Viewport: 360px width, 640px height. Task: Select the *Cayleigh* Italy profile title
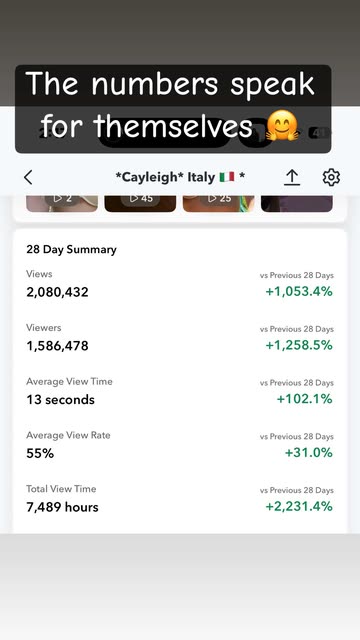[180, 177]
